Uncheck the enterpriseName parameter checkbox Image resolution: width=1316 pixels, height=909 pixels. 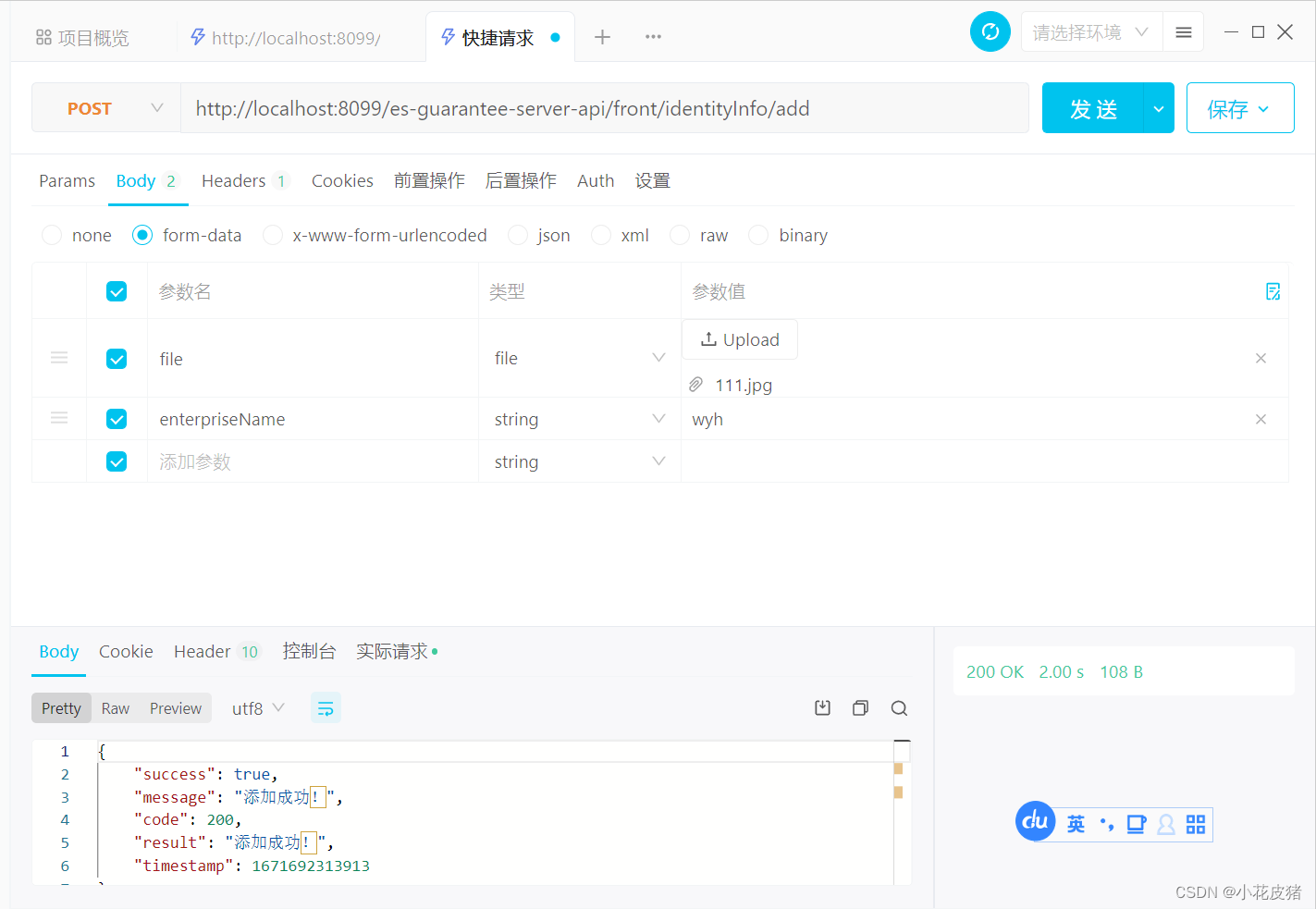click(117, 419)
